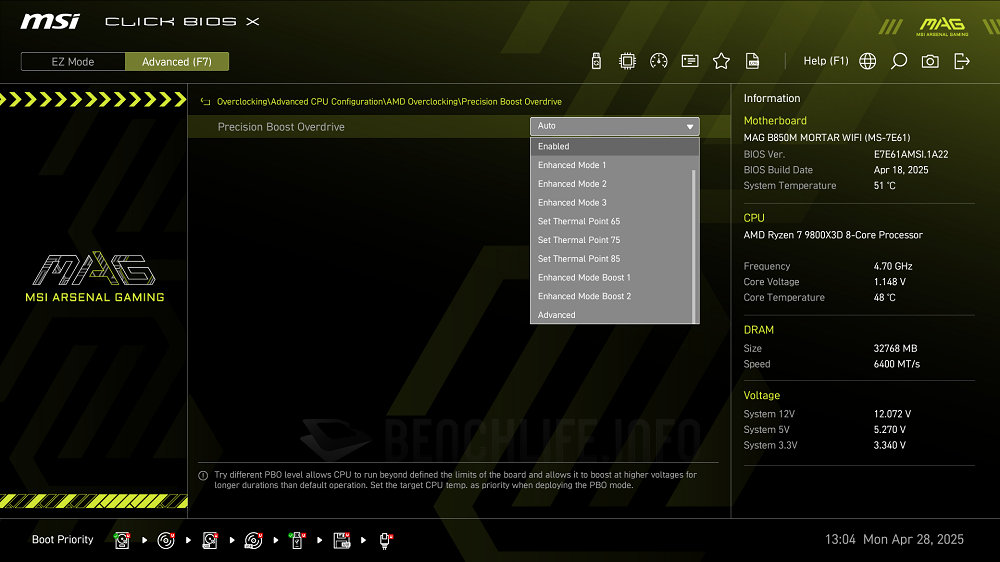This screenshot has height=562, width=1000.
Task: Choose Enhanced Mode 1 option
Action: [x=612, y=165]
